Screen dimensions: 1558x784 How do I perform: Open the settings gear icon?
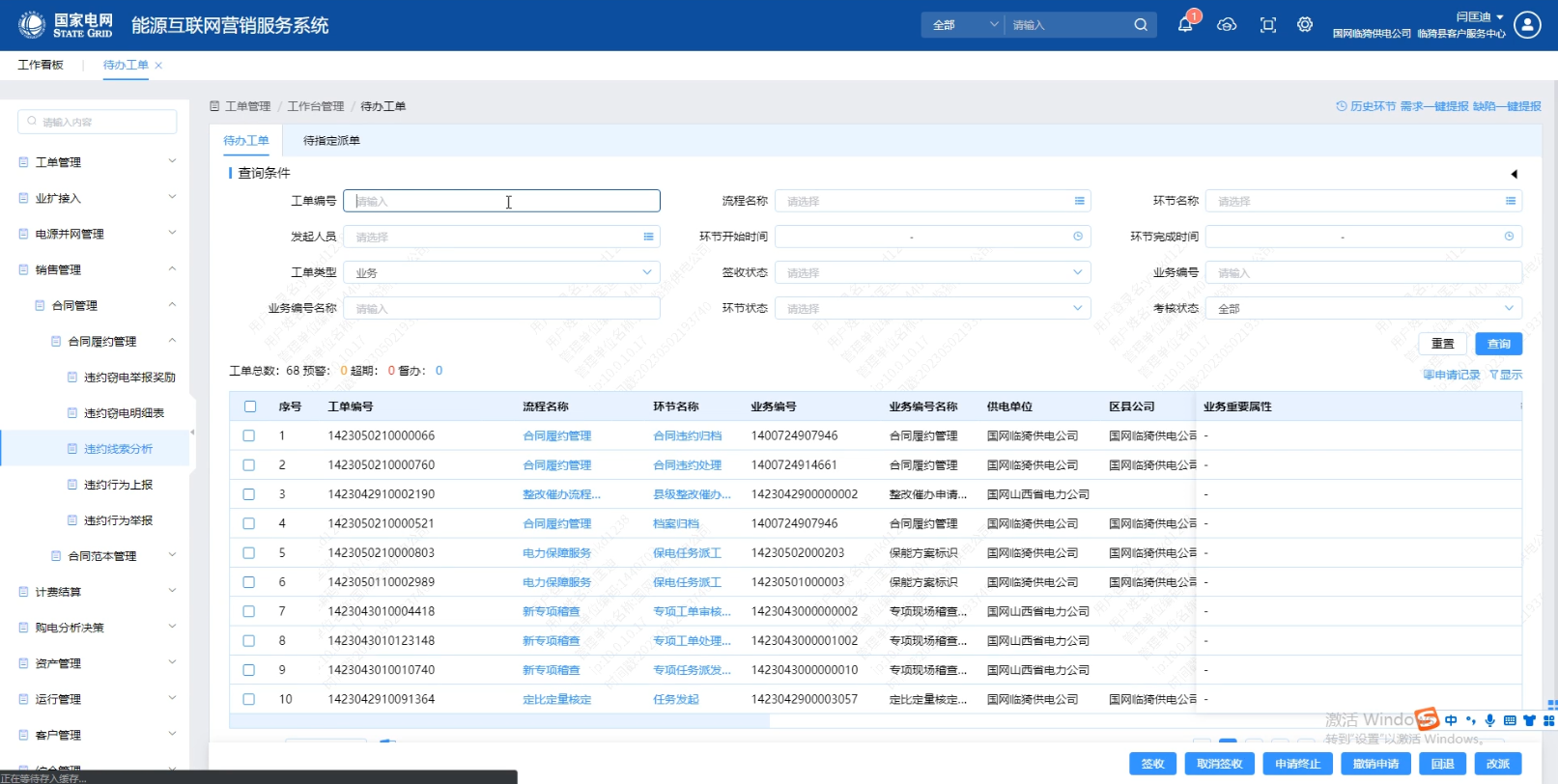tap(1305, 25)
